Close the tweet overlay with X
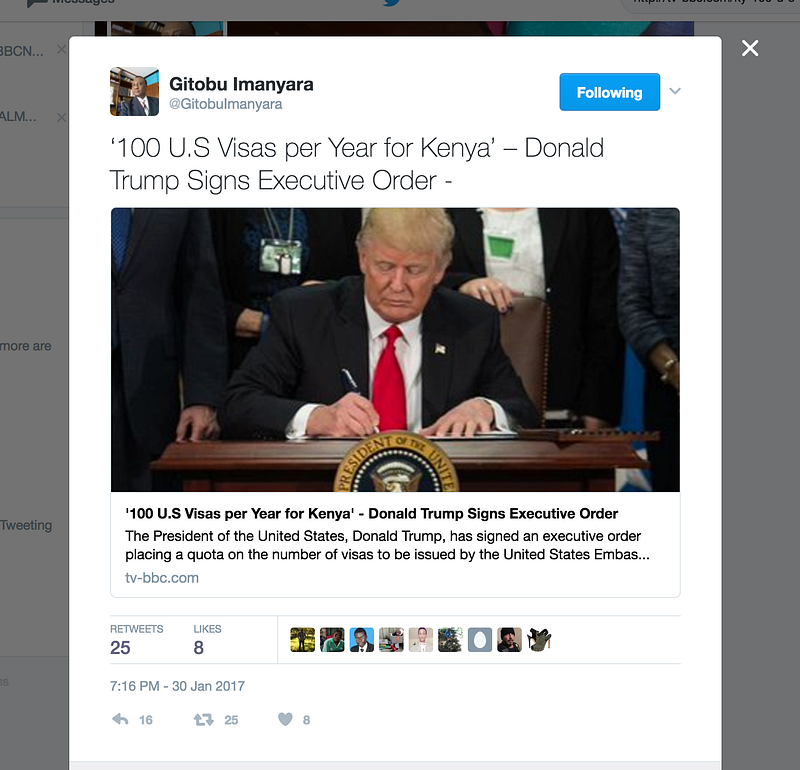This screenshot has height=770, width=800. point(749,48)
